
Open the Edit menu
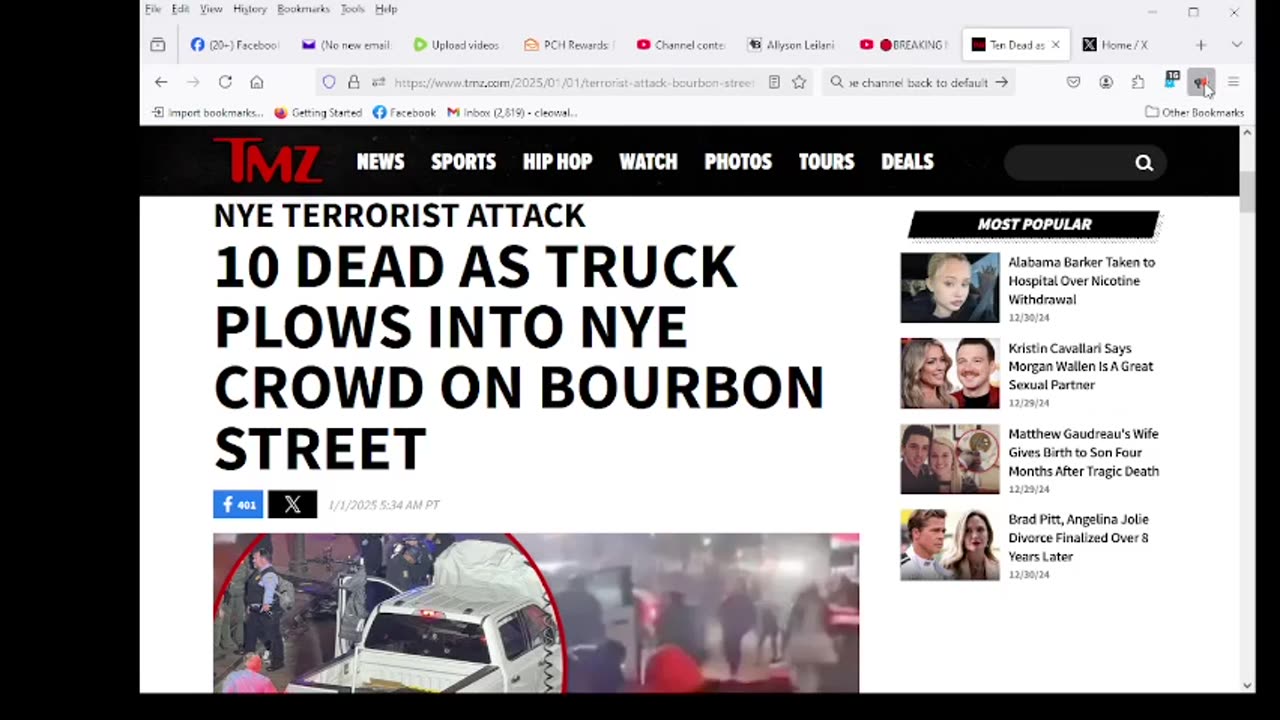point(180,9)
